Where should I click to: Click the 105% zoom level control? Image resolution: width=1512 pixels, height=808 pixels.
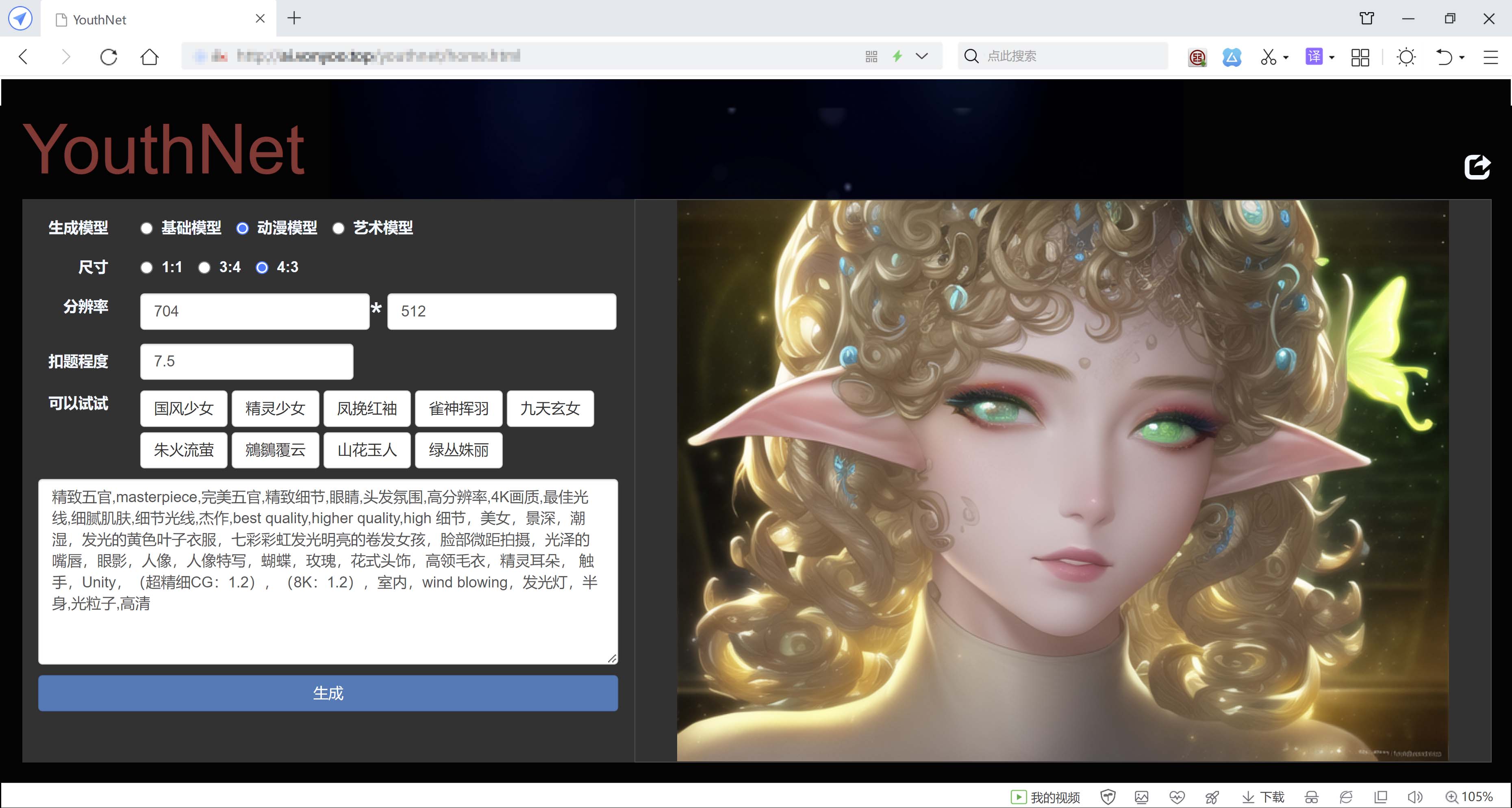[x=1469, y=797]
